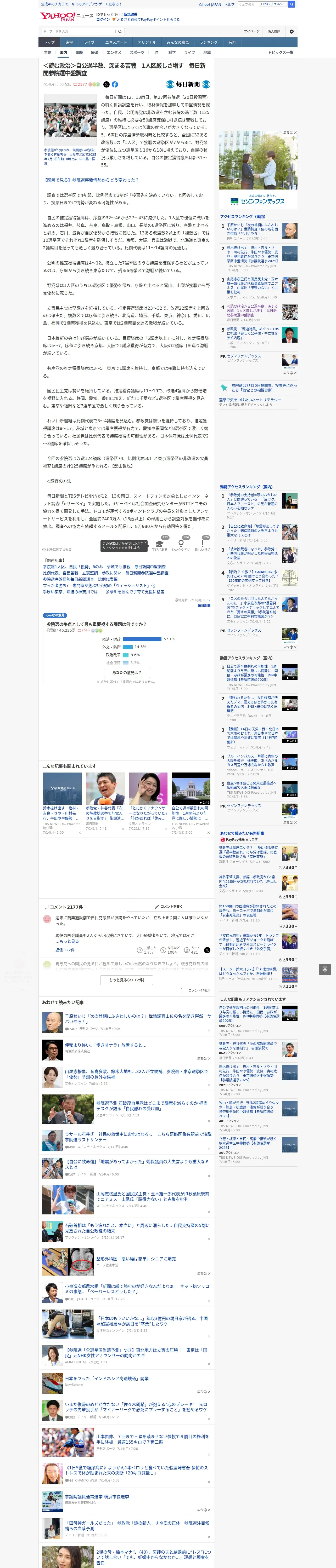Toggle the コメント非表示 checkbox
336x1568 pixels.
point(183,990)
